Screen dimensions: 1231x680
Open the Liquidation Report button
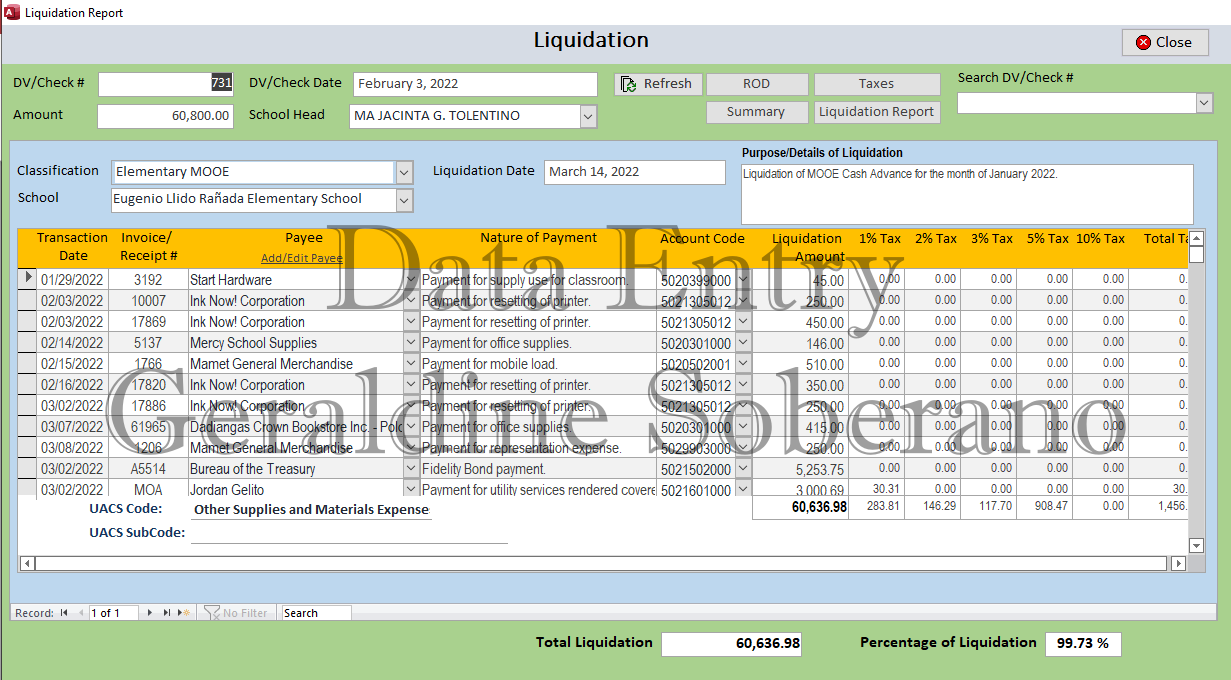click(876, 112)
